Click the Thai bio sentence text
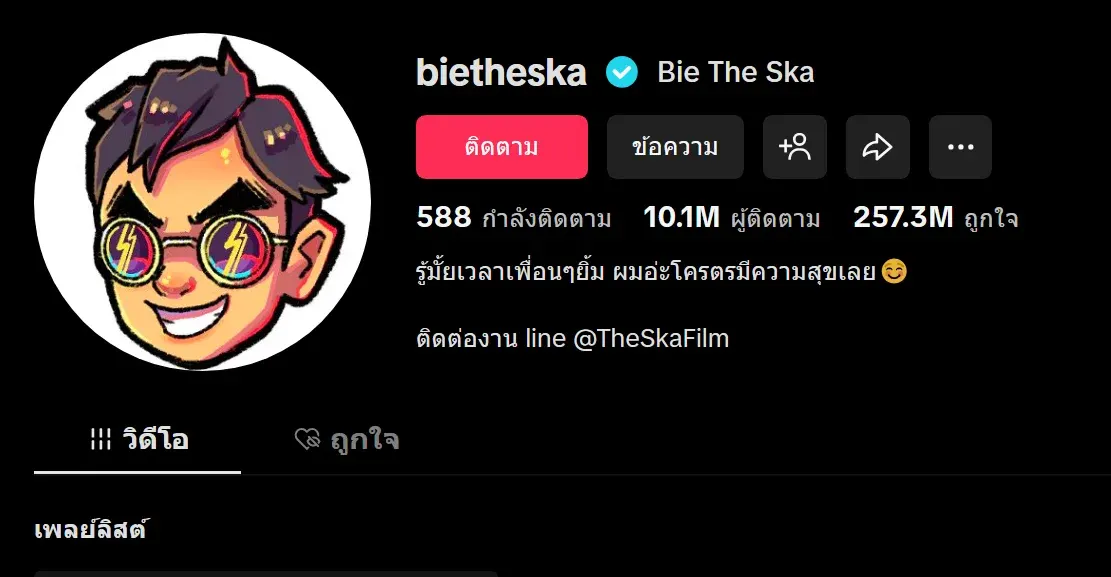The width and height of the screenshot is (1111, 577). coord(646,272)
